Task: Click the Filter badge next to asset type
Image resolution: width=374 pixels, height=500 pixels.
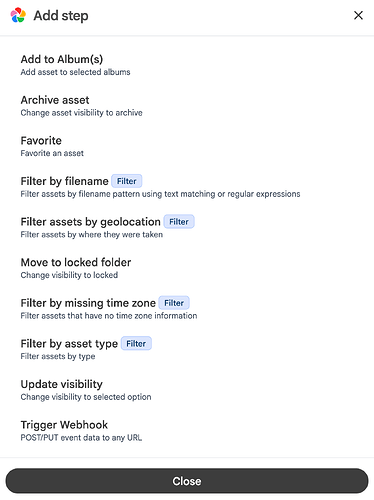Action: tap(136, 344)
